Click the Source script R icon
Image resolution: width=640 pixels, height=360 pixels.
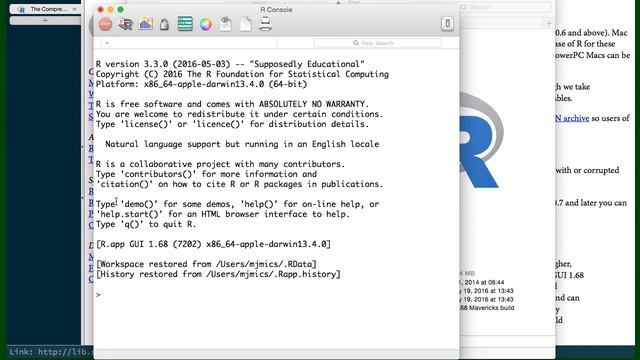pos(126,24)
